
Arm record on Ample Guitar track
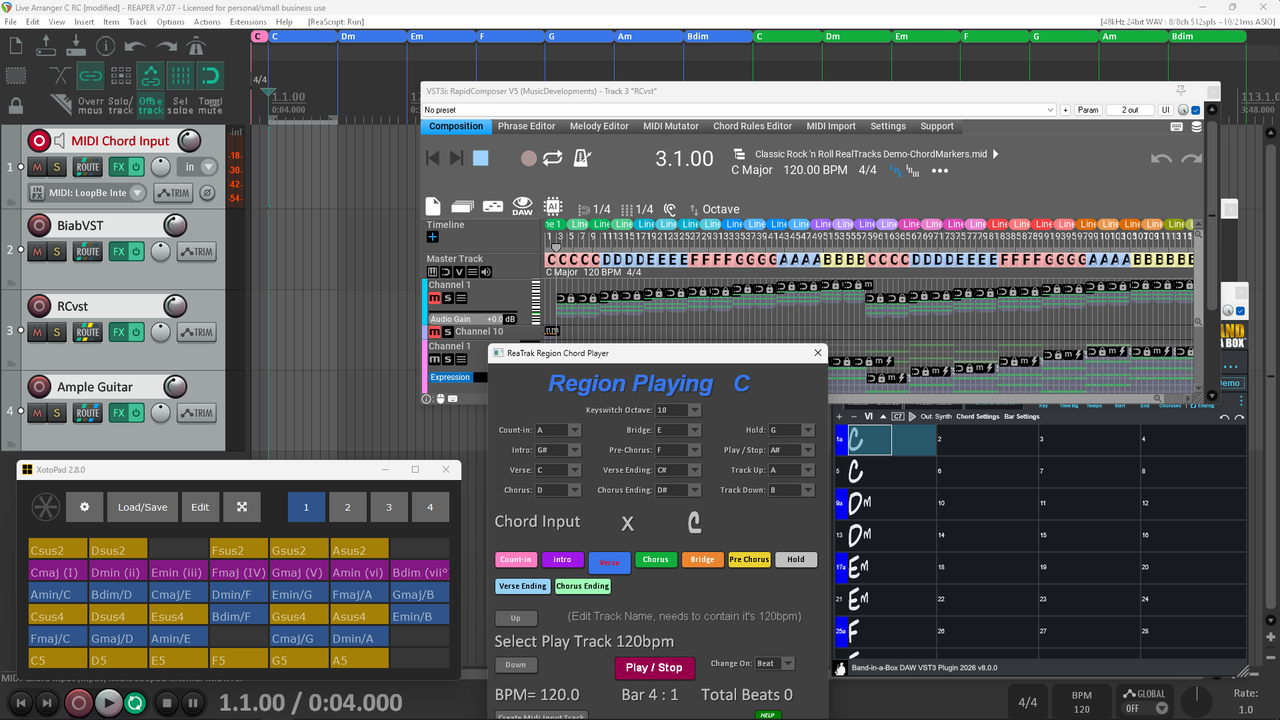coord(39,387)
